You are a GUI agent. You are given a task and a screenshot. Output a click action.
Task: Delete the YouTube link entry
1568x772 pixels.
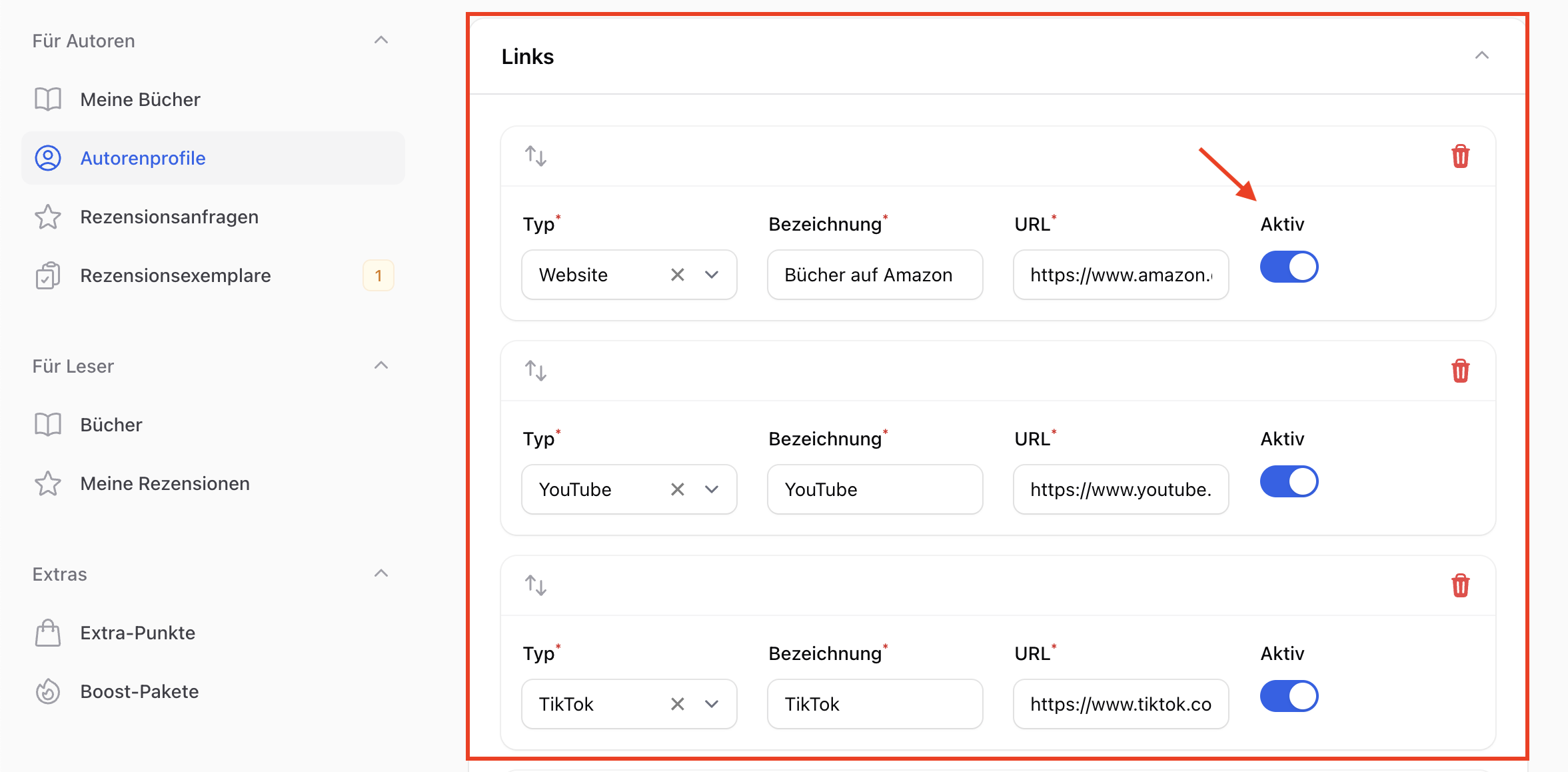(x=1460, y=371)
